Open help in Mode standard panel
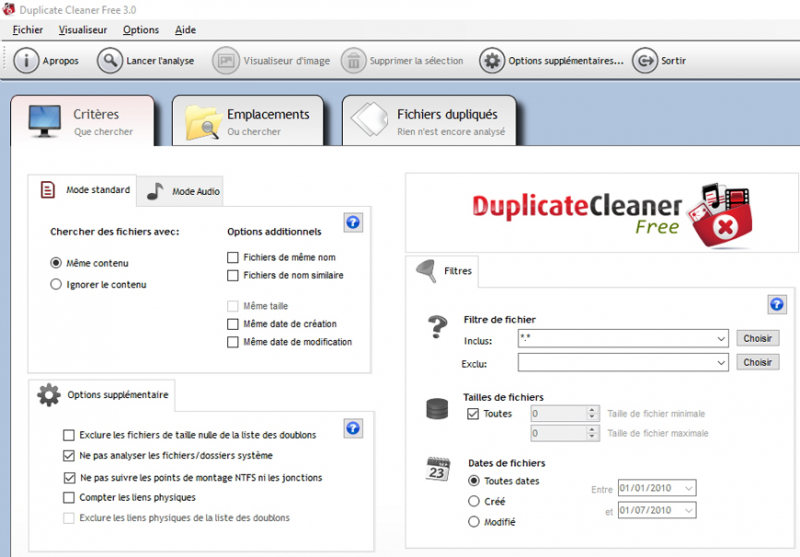Image resolution: width=800 pixels, height=557 pixels. pos(353,222)
